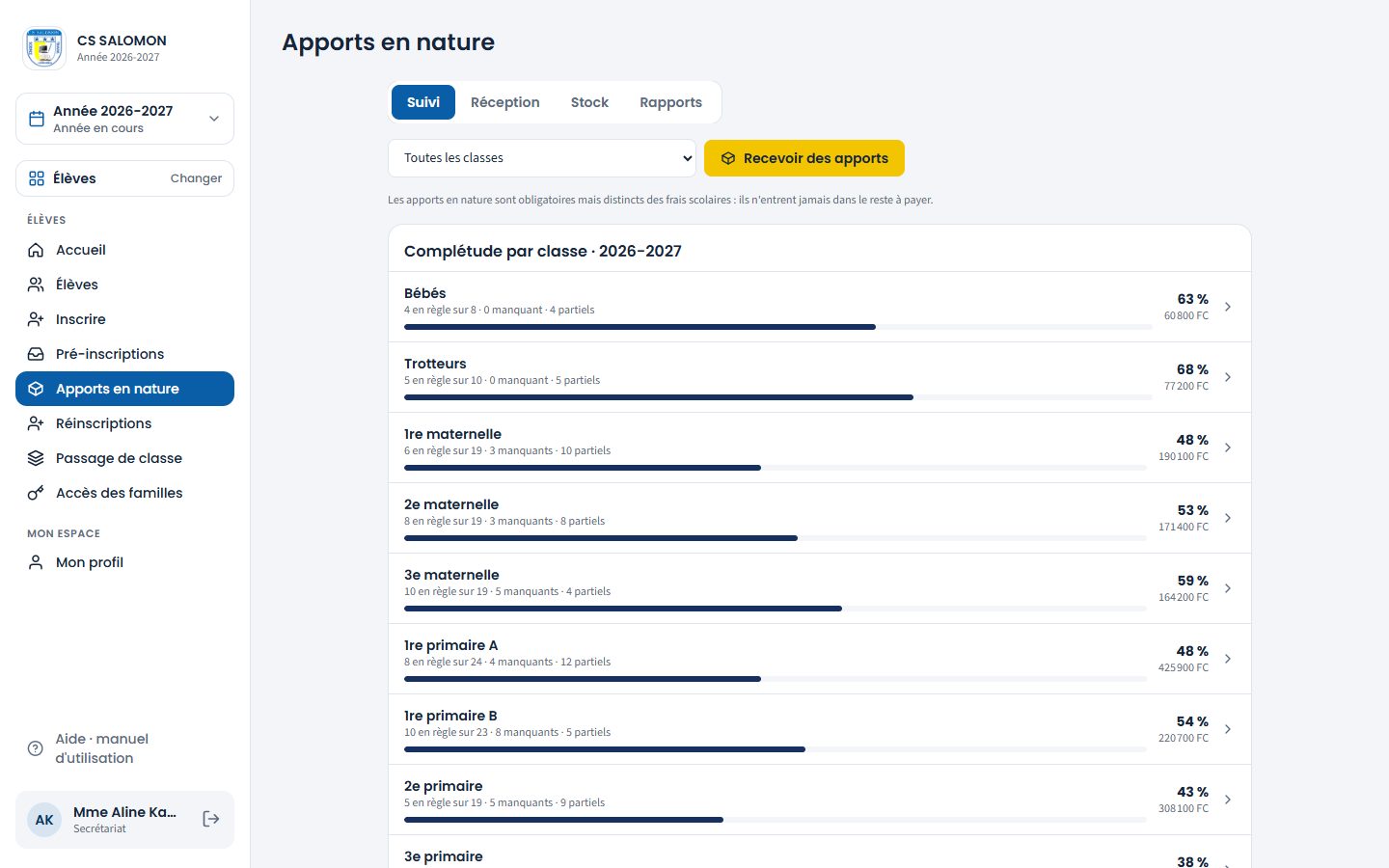Viewport: 1389px width, 868px height.
Task: Click the 2e primaire completion progress bar
Action: pyautogui.click(x=776, y=820)
